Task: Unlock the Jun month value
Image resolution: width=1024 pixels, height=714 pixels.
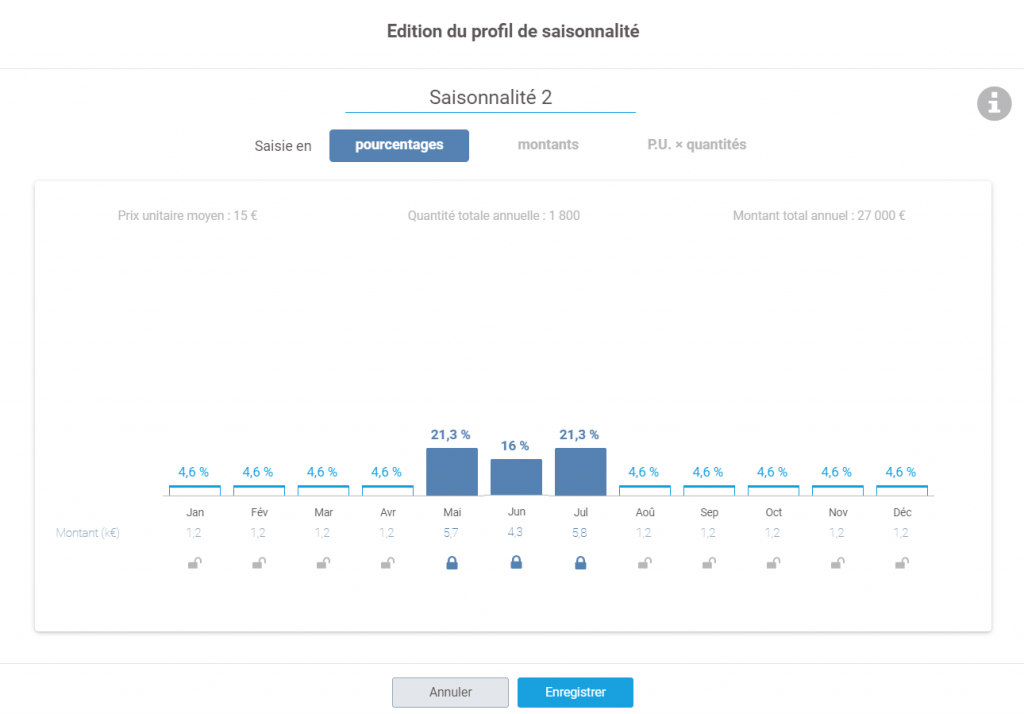Action: [x=516, y=562]
